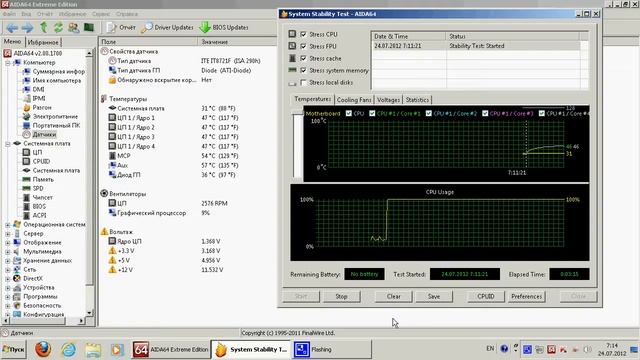The image size is (640, 360).
Task: Expand the Отображение tree node
Action: click(8, 242)
